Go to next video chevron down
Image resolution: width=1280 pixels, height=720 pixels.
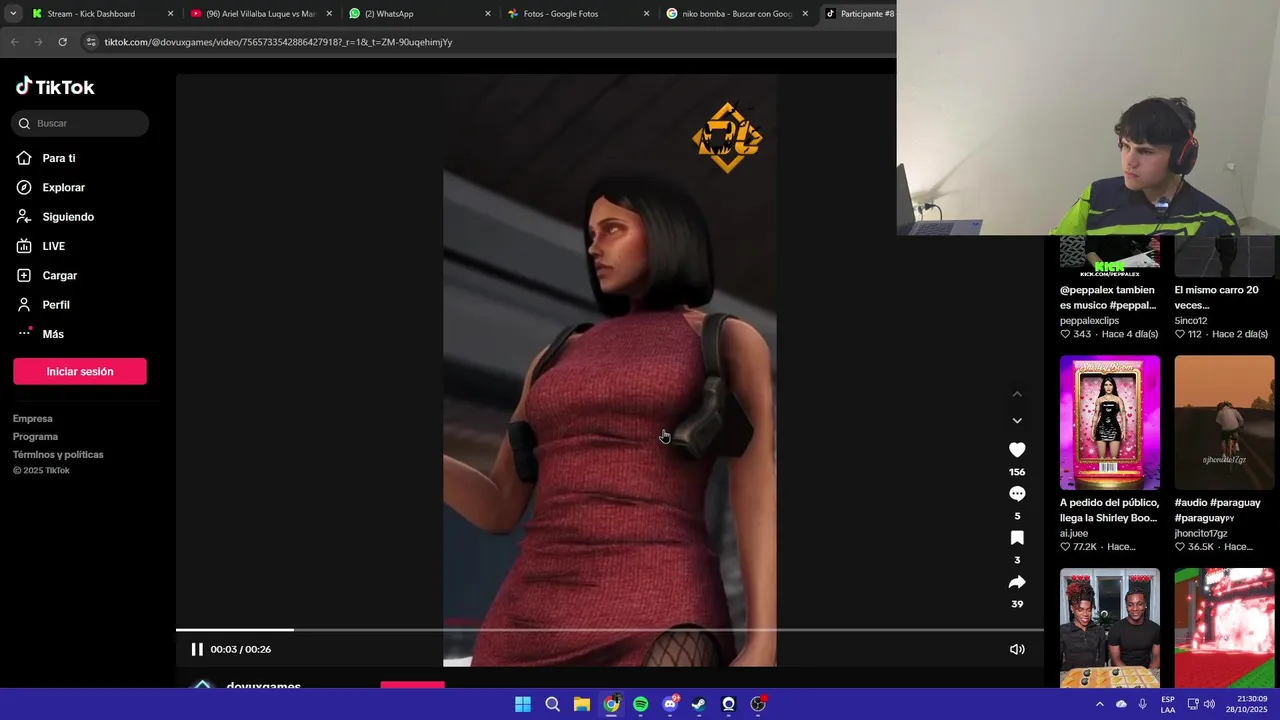click(x=1017, y=421)
